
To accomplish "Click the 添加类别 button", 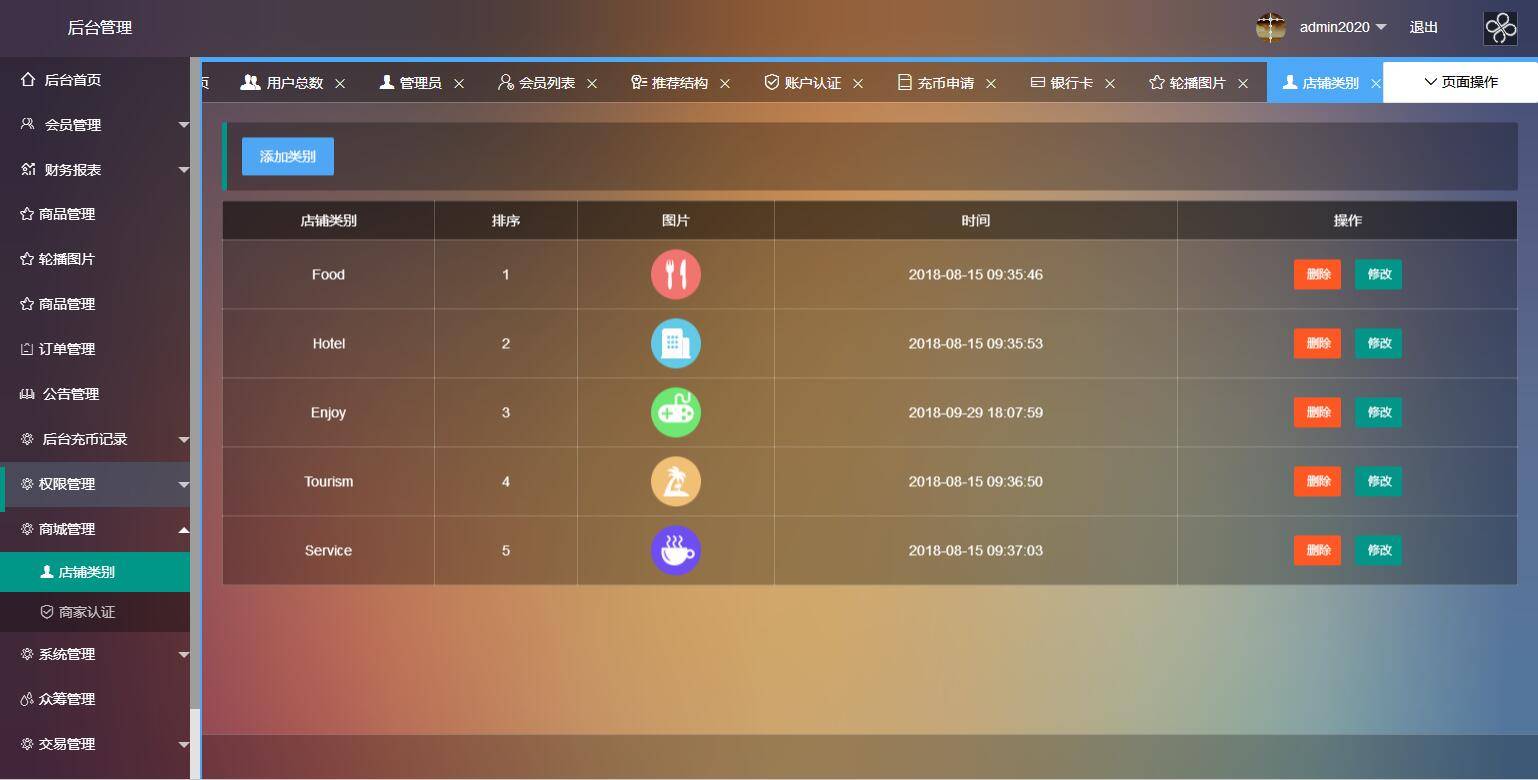I will point(287,156).
